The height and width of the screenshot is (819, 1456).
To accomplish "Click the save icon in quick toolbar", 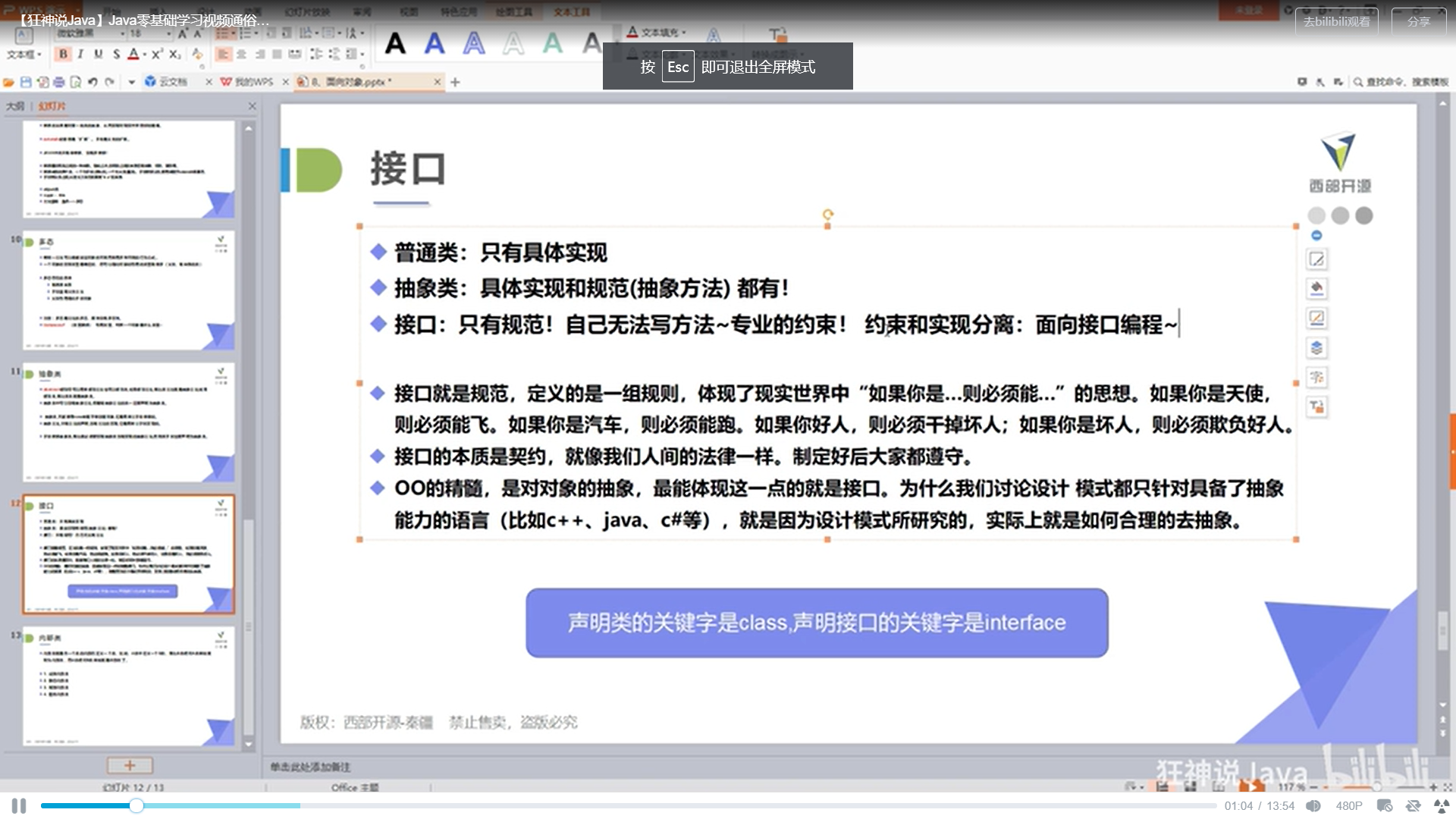I will [26, 82].
